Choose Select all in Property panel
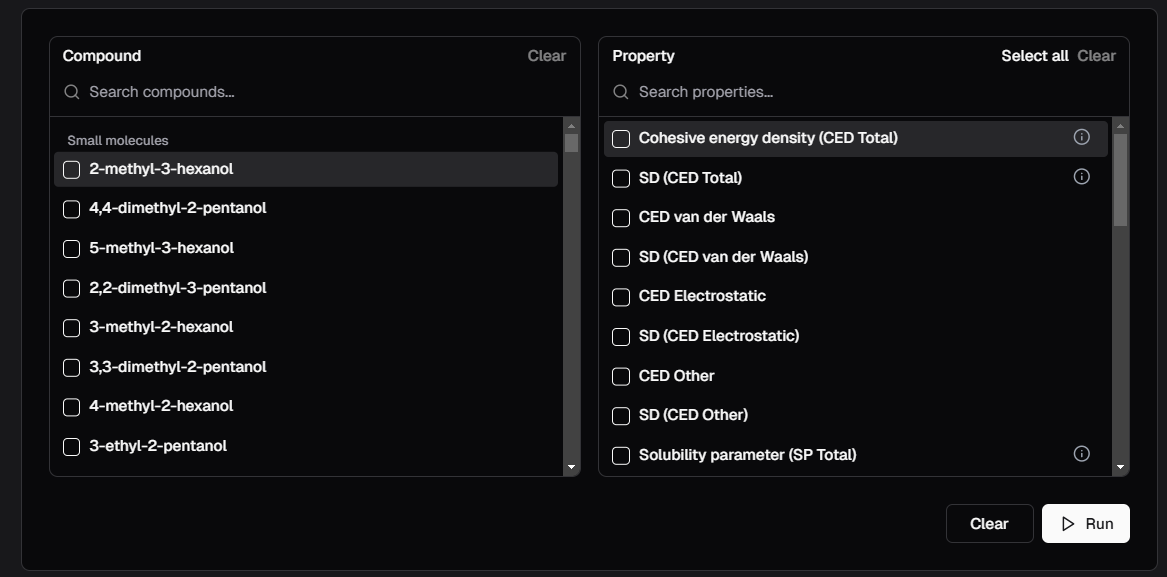Screen dimensions: 1167x577 [x=1034, y=56]
